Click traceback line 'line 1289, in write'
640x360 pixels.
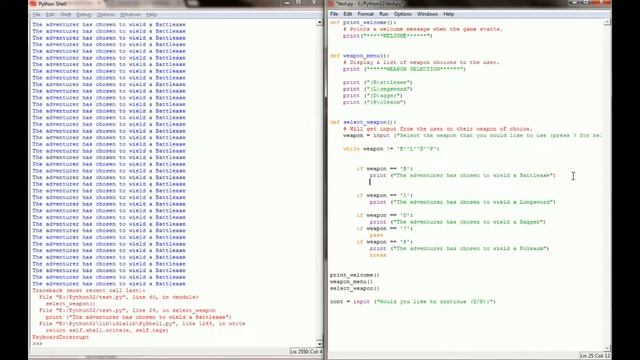coord(142,324)
